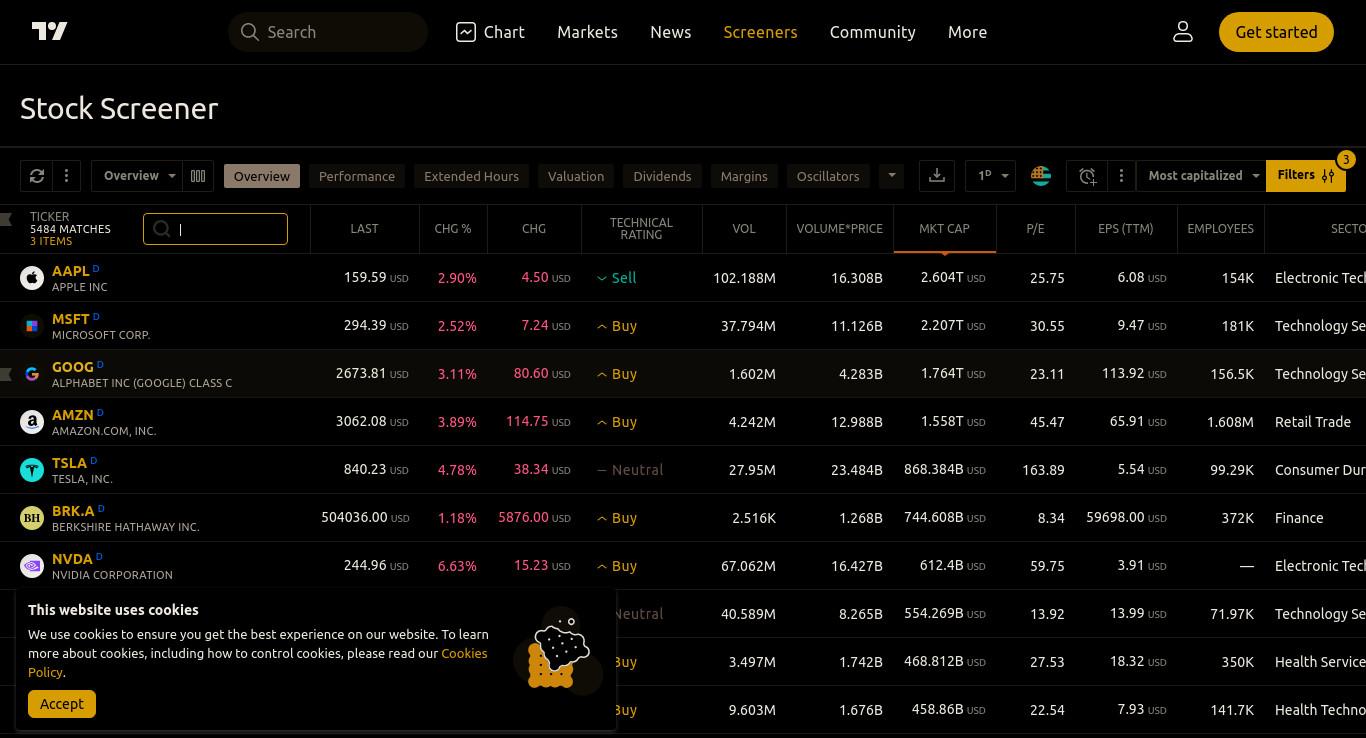The height and width of the screenshot is (738, 1366).
Task: Select the Overview column tab
Action: (x=262, y=176)
